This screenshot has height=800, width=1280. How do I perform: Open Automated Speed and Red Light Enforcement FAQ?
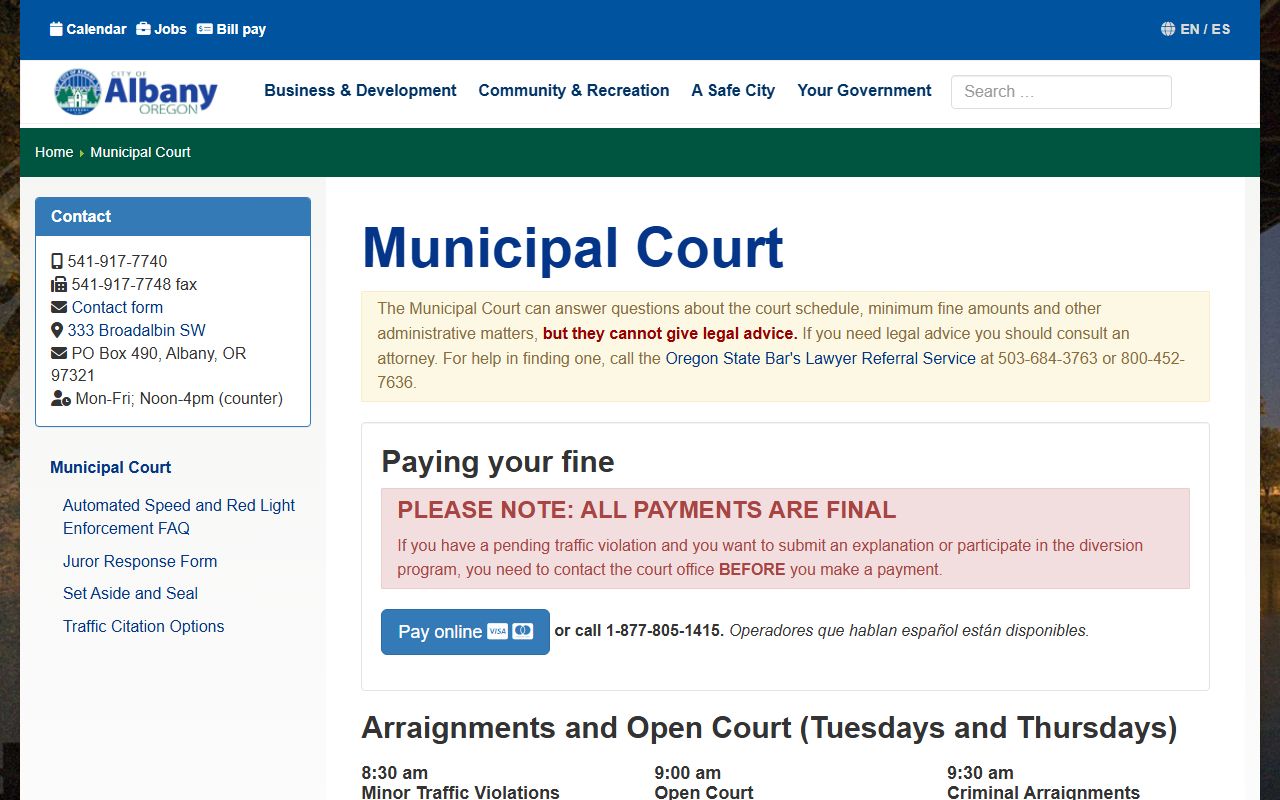[x=179, y=517]
